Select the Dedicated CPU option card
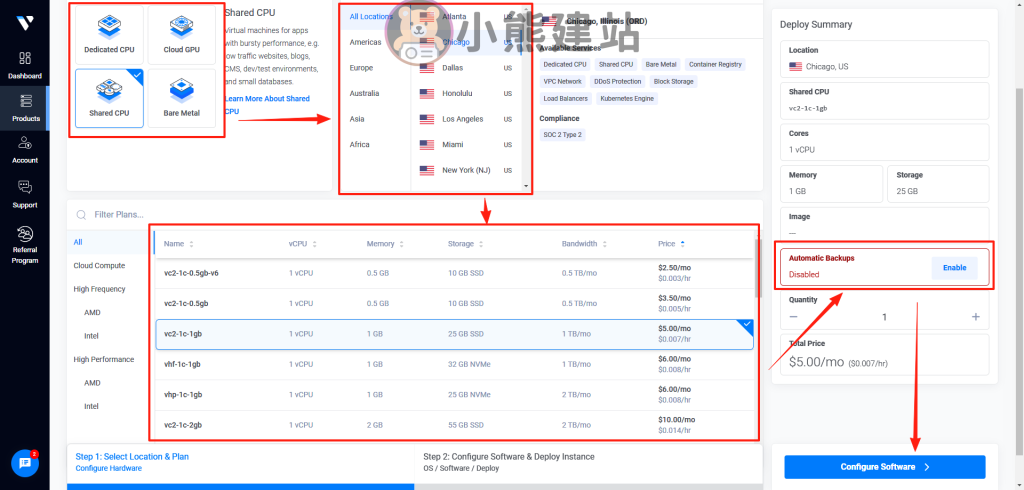The image size is (1024, 490). coord(109,36)
